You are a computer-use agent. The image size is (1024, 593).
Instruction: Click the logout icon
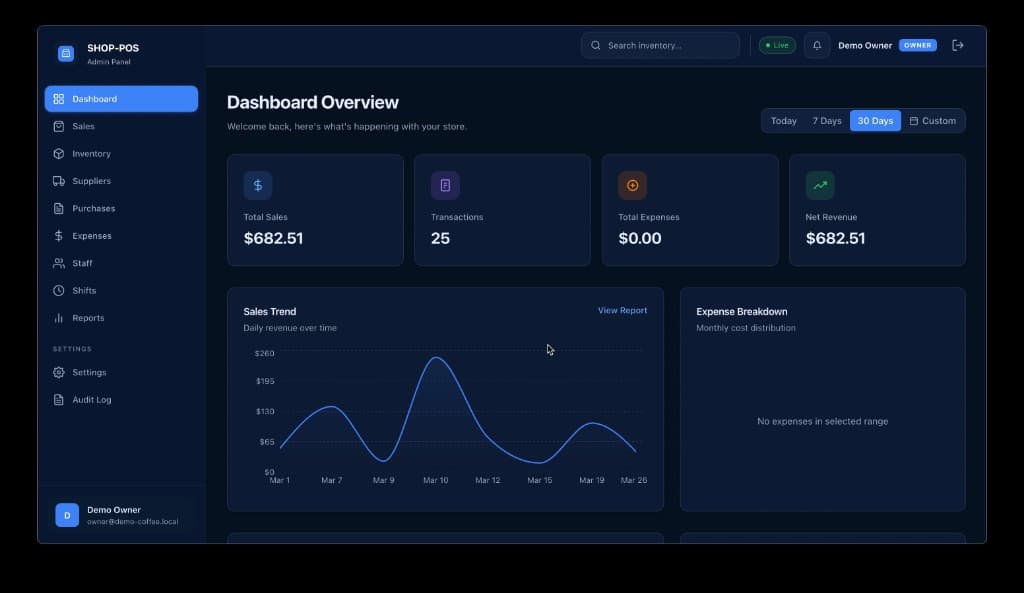pyautogui.click(x=958, y=45)
